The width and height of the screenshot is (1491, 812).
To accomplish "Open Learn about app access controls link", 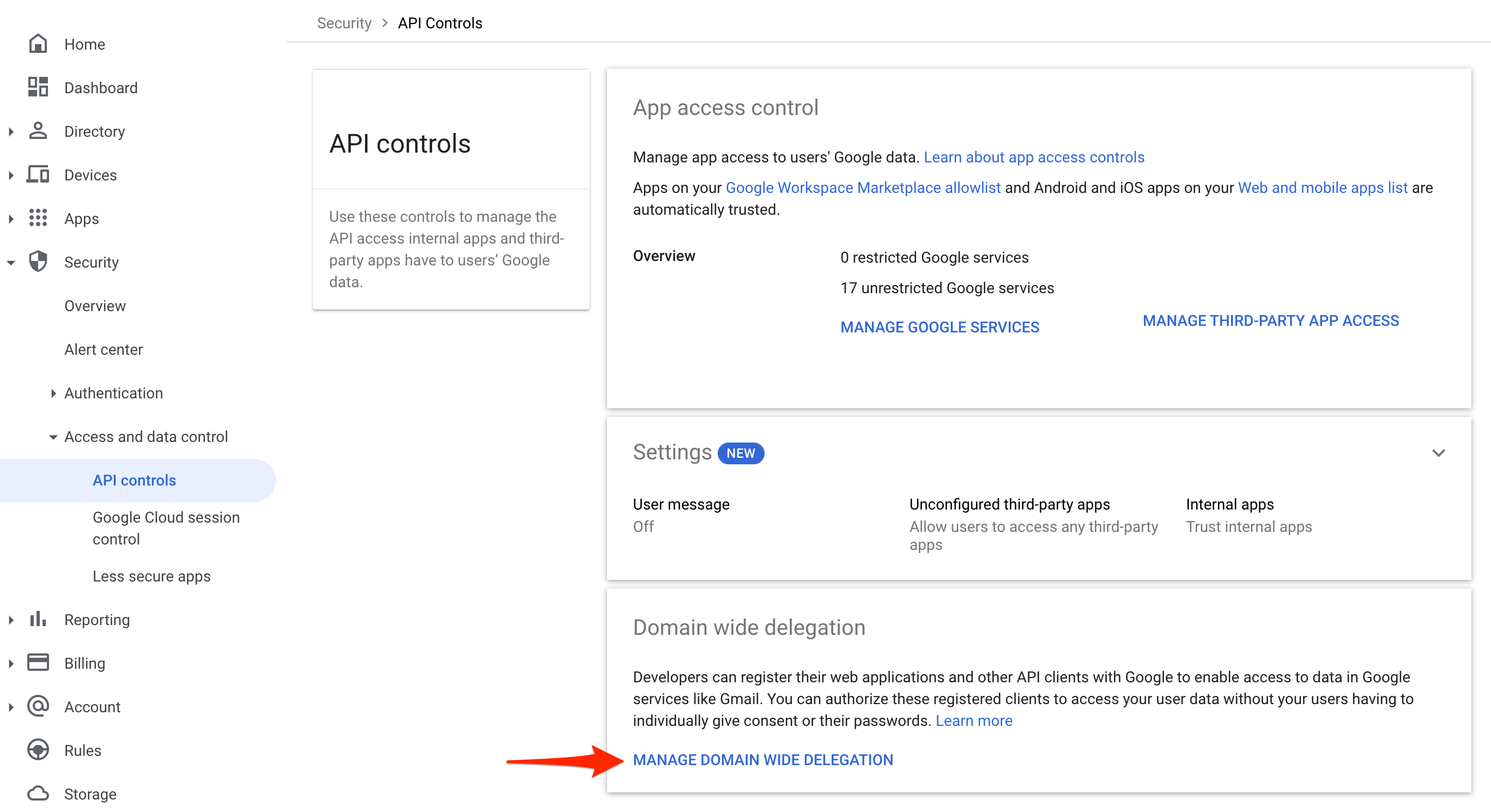I will tap(1034, 157).
